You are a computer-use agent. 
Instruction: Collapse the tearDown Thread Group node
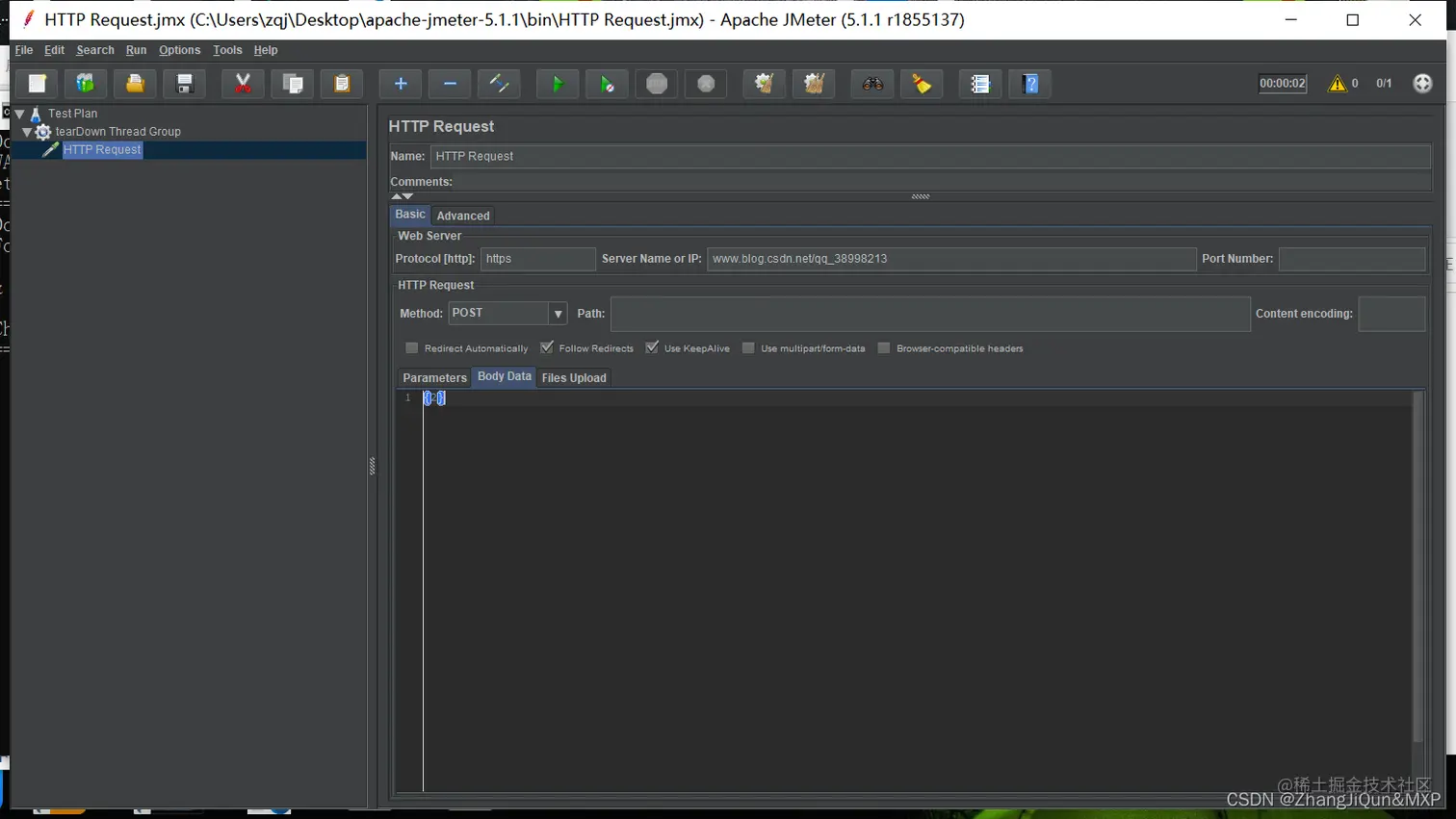27,132
